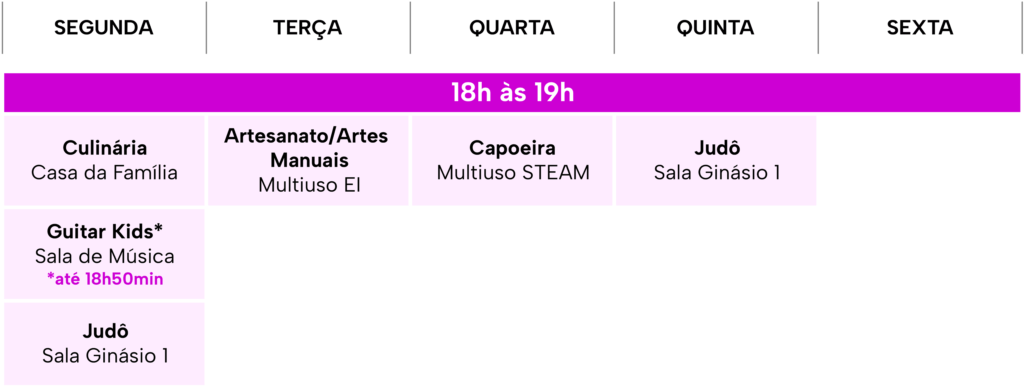Open the Artesanato/Artes Manuais card
Screen dimensions: 1024x389
[308, 161]
